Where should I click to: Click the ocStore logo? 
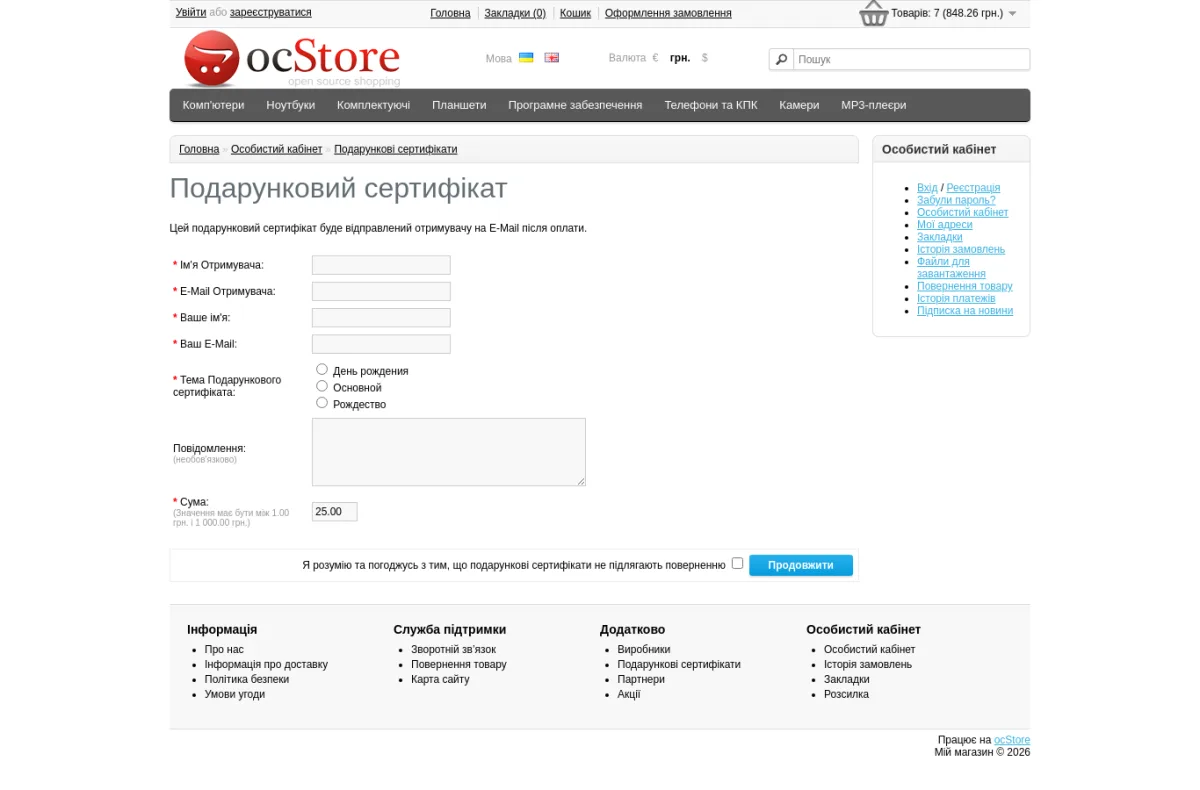pyautogui.click(x=292, y=59)
